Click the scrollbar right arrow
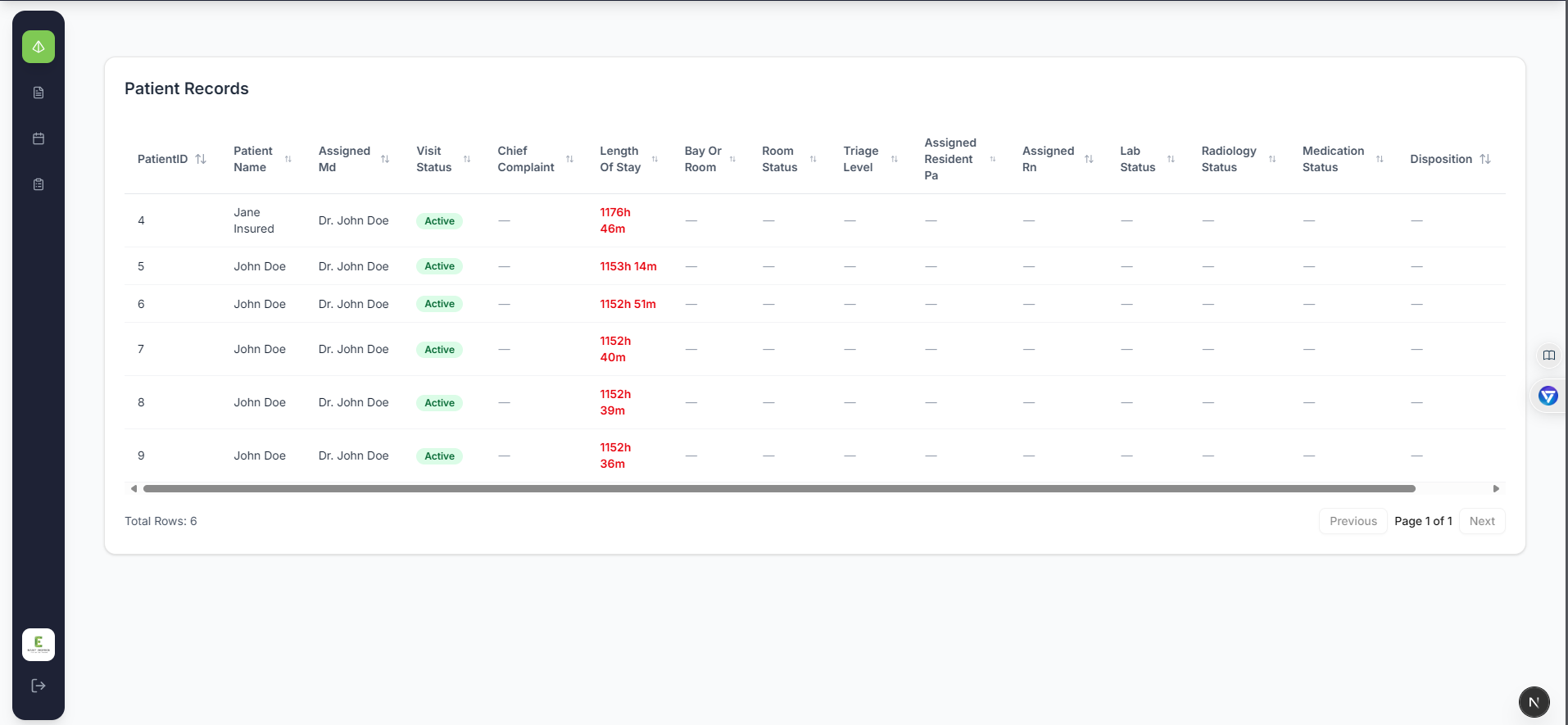The image size is (1568, 725). tap(1496, 489)
